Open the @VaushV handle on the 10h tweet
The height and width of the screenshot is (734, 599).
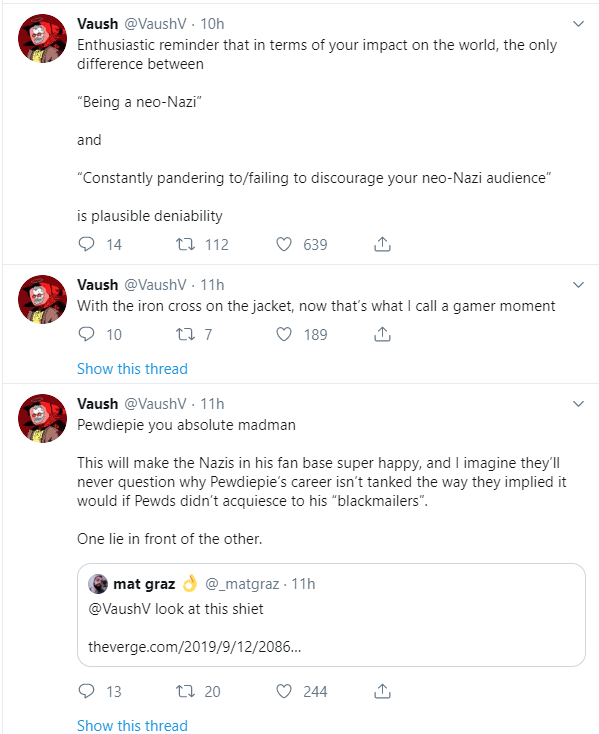pos(155,24)
